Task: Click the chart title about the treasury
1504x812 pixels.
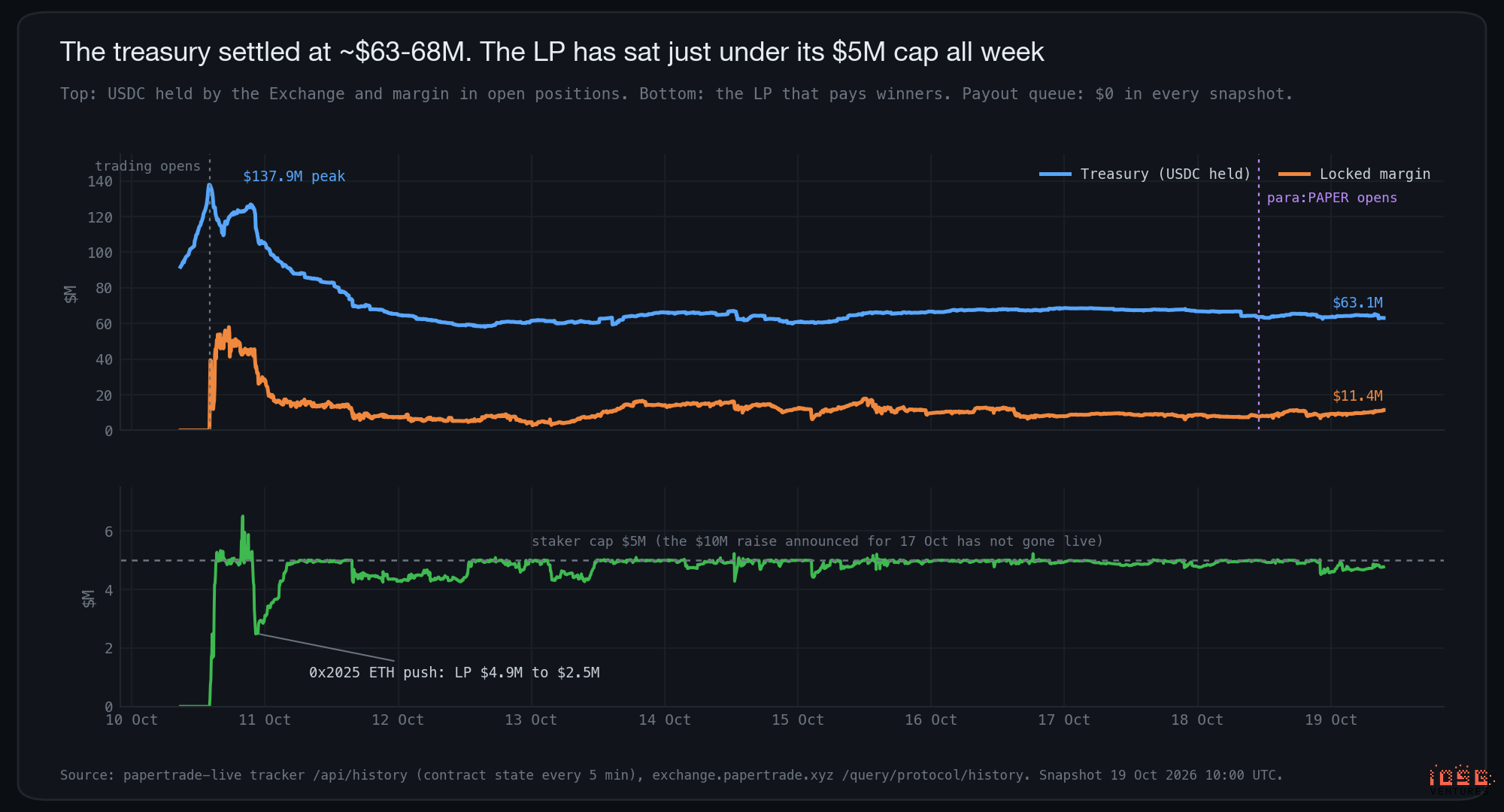Action: click(552, 52)
